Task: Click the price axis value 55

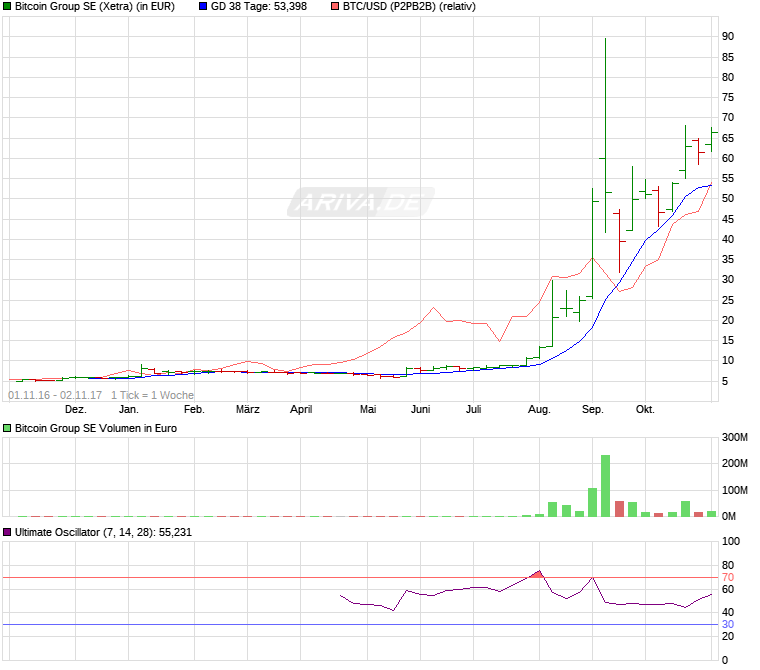Action: click(728, 179)
